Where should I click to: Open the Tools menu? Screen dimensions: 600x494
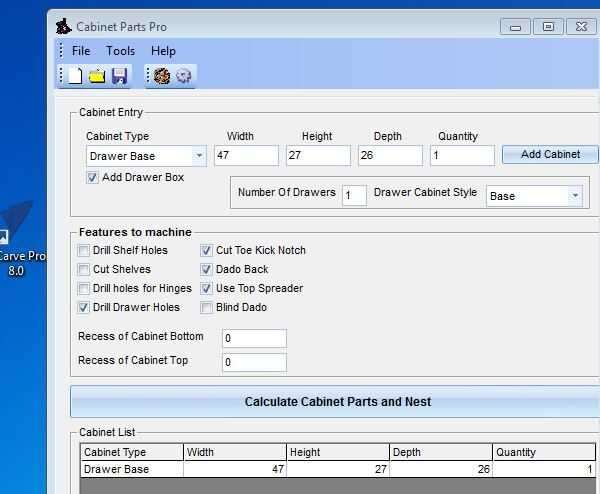121,51
